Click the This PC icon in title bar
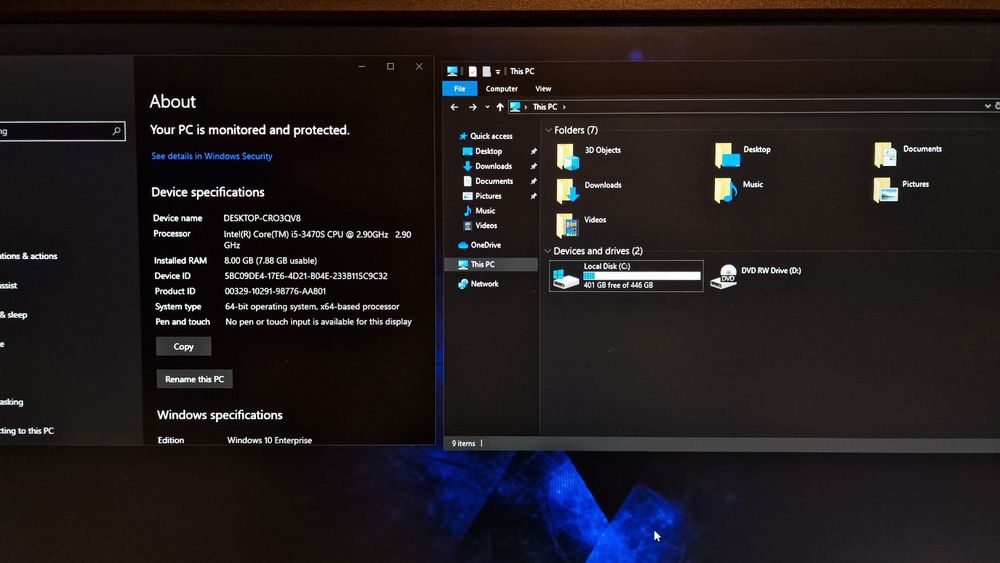This screenshot has height=563, width=1000. (x=452, y=71)
